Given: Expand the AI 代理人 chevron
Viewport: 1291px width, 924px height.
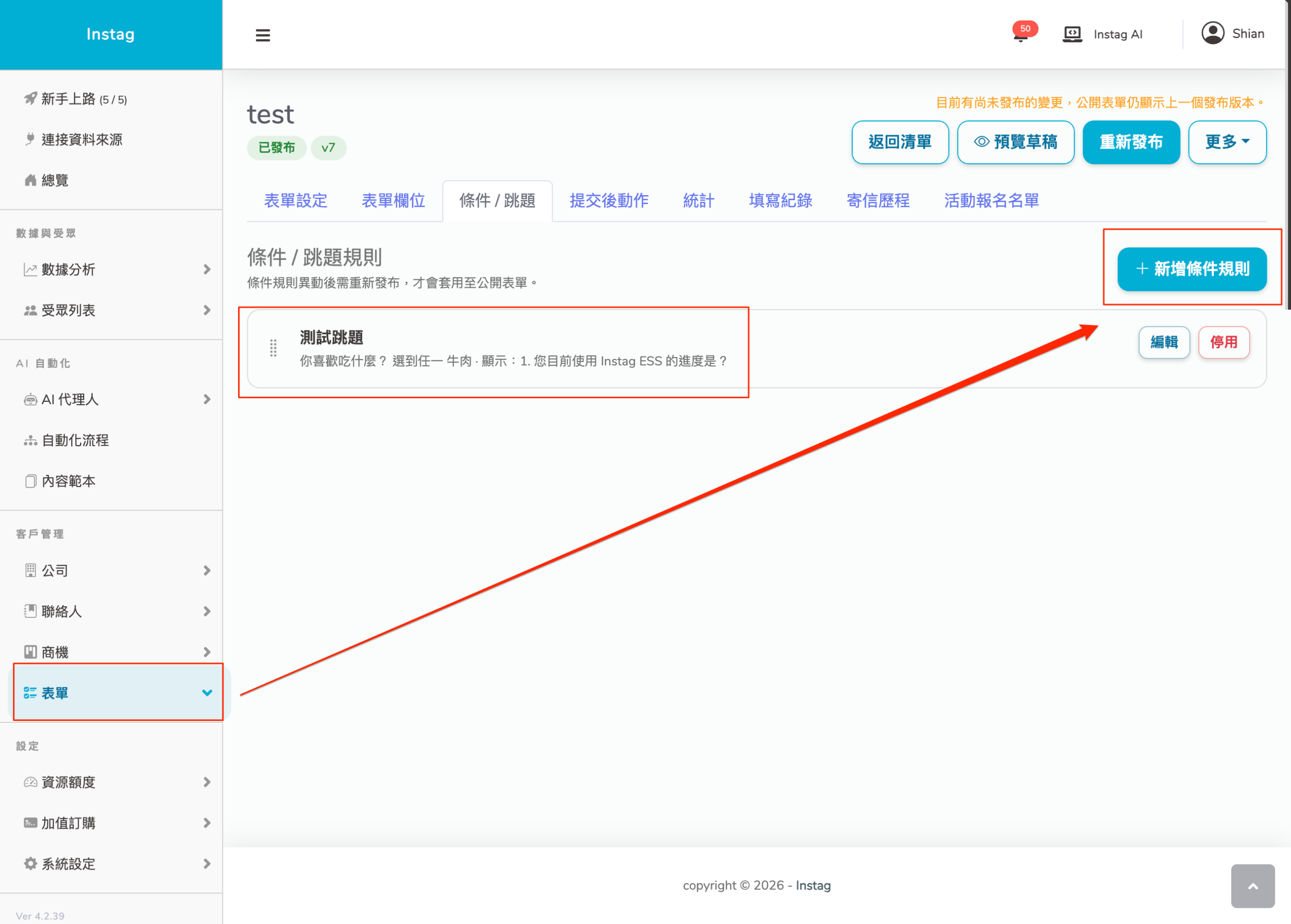Looking at the screenshot, I should tap(207, 400).
